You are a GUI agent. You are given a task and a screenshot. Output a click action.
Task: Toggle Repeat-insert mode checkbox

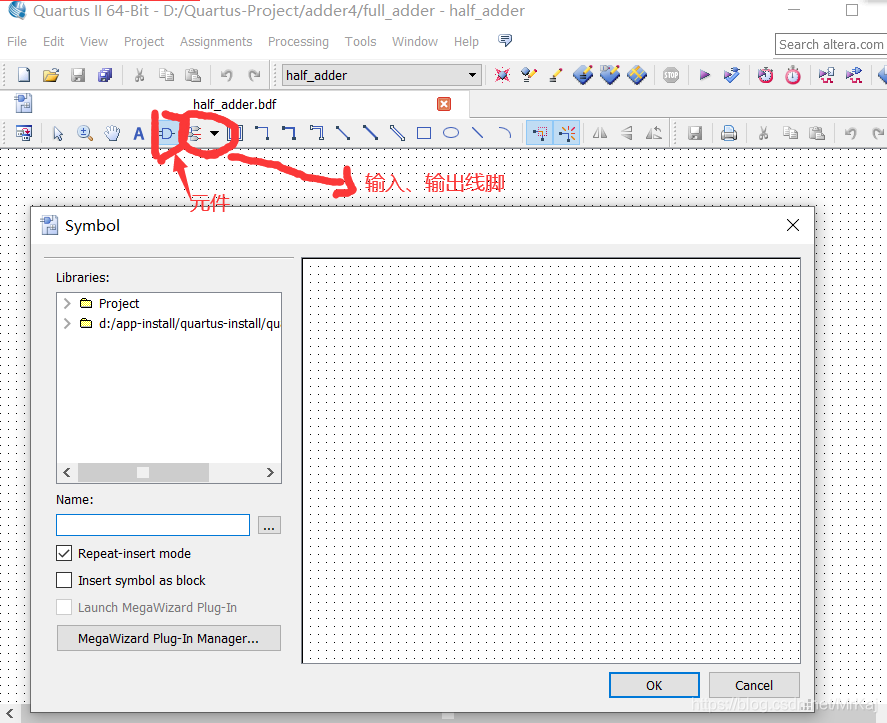(x=64, y=553)
